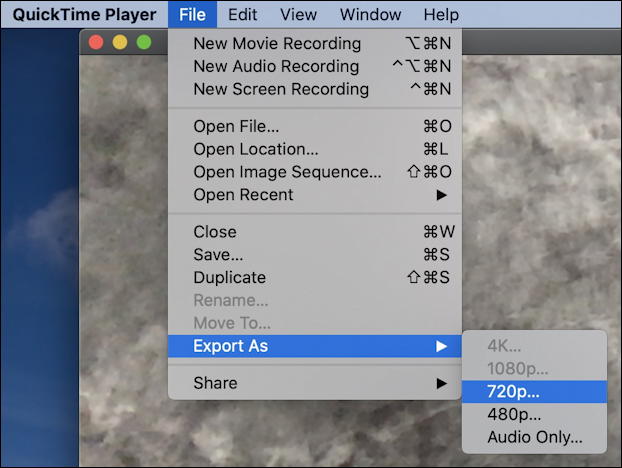The height and width of the screenshot is (468, 622).
Task: Click the QuickTime Player app menu
Action: click(x=84, y=15)
